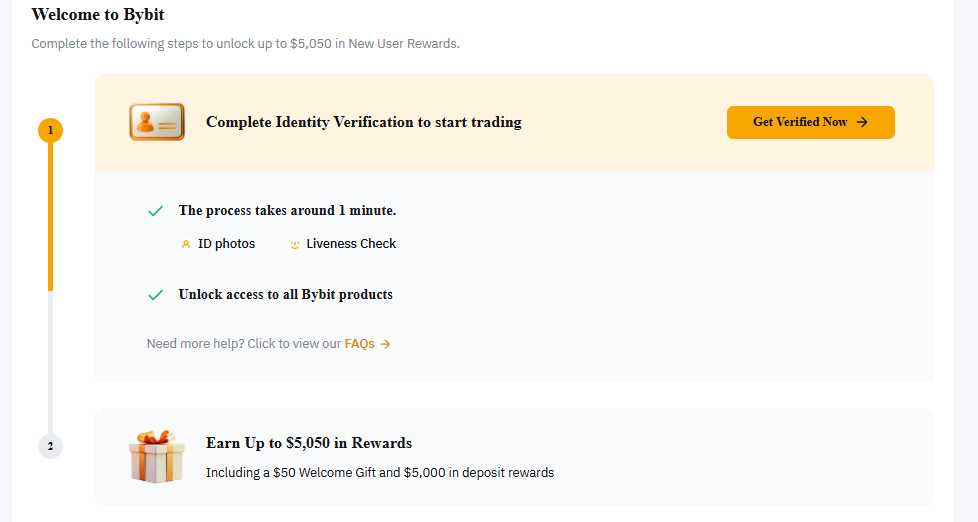Click the checkmark next to Unlock access

pyautogui.click(x=155, y=295)
